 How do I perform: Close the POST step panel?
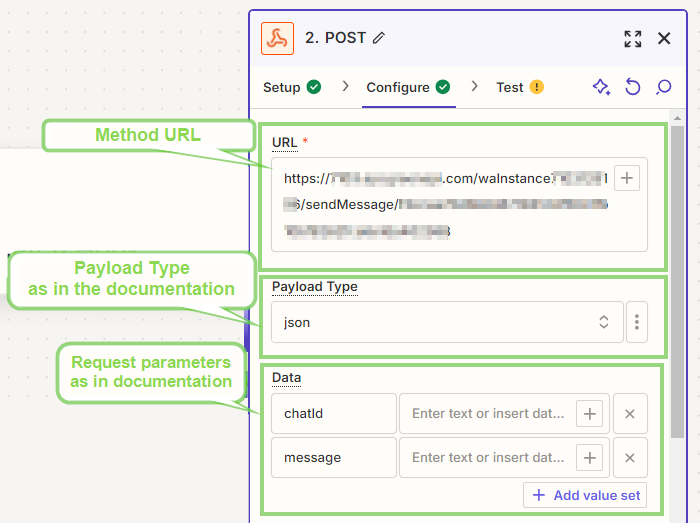[664, 38]
